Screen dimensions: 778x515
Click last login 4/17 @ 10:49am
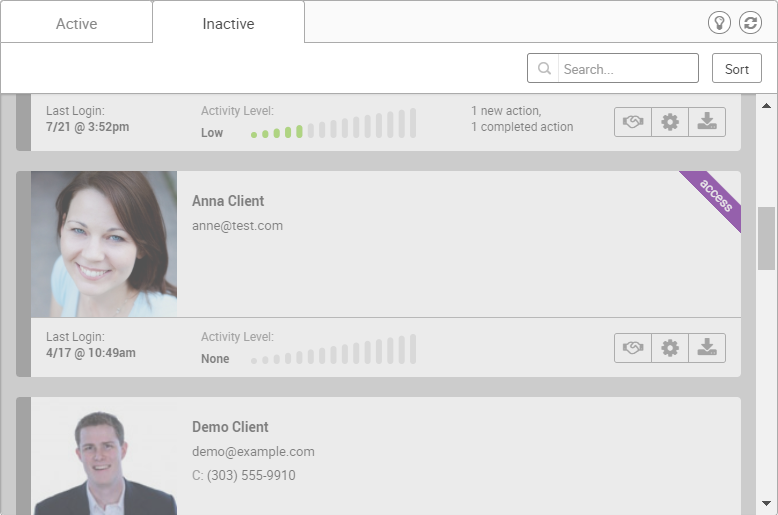[x=91, y=353]
